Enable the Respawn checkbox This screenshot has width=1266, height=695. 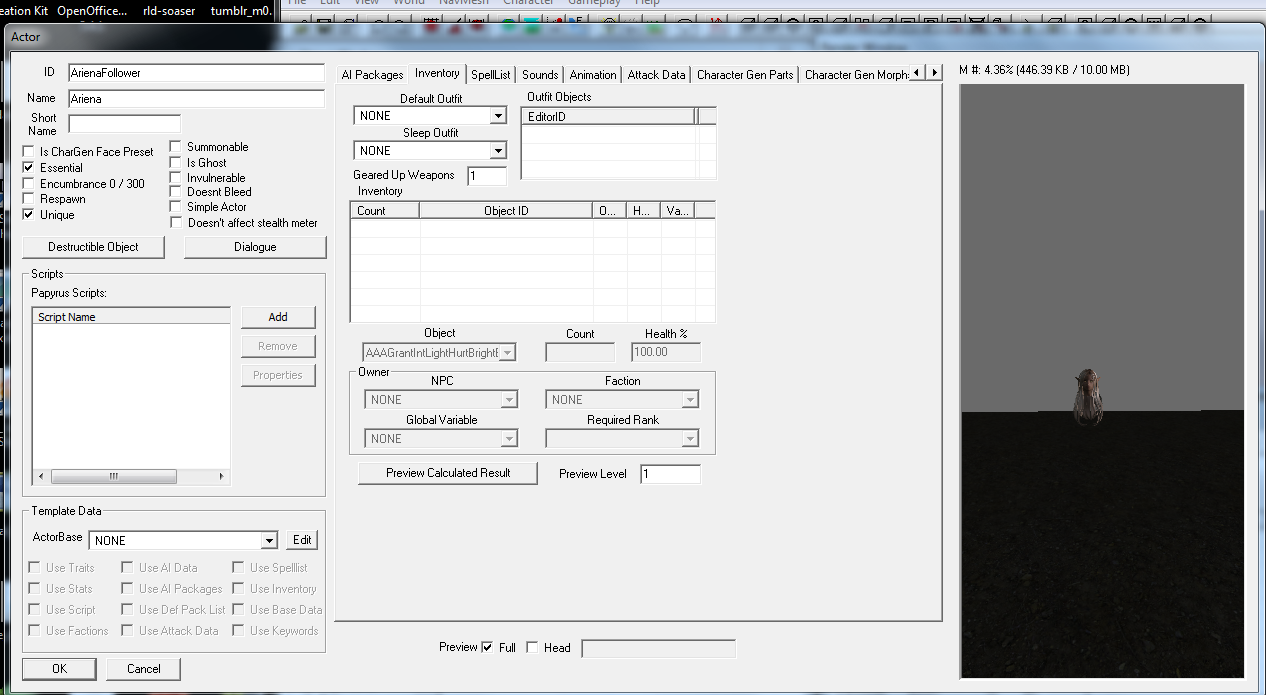point(28,199)
